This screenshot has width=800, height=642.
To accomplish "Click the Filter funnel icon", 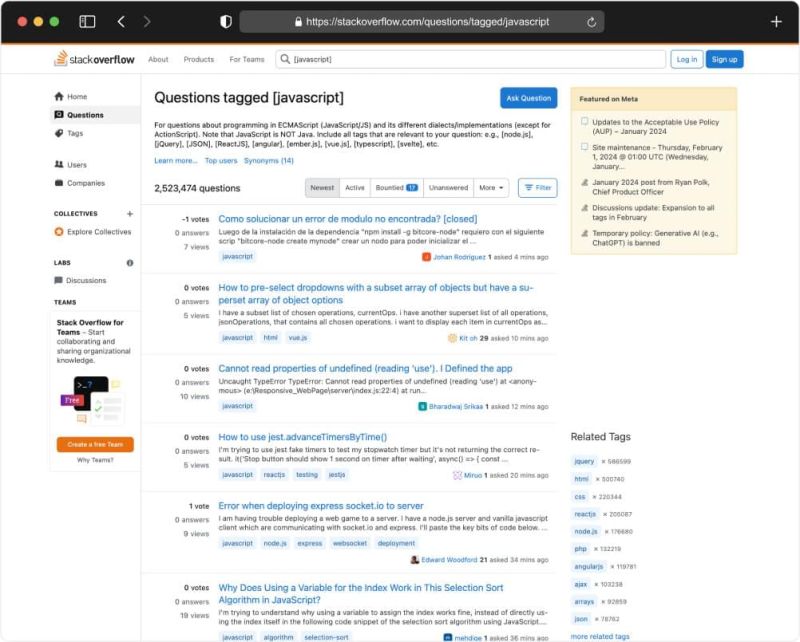I will tap(536, 187).
